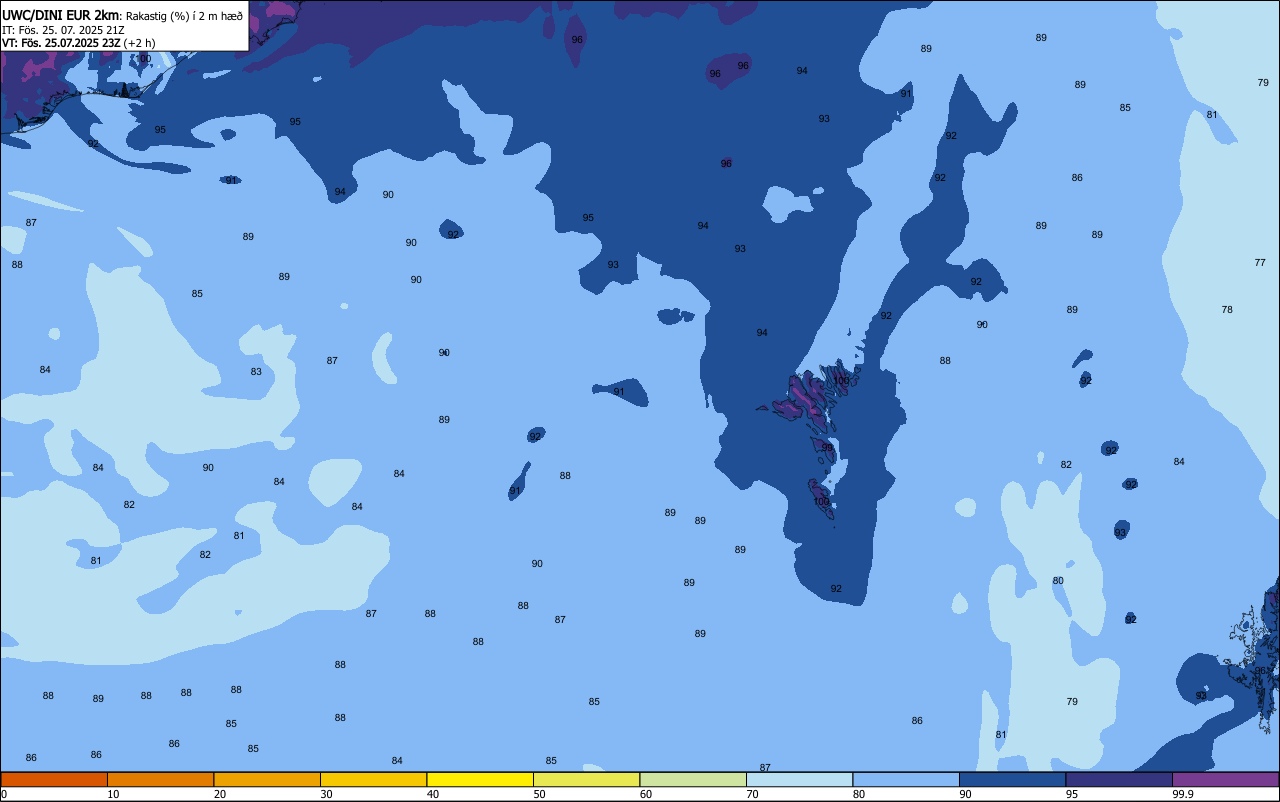Click the '70' legend tick label
1280x802 pixels.
click(x=752, y=794)
